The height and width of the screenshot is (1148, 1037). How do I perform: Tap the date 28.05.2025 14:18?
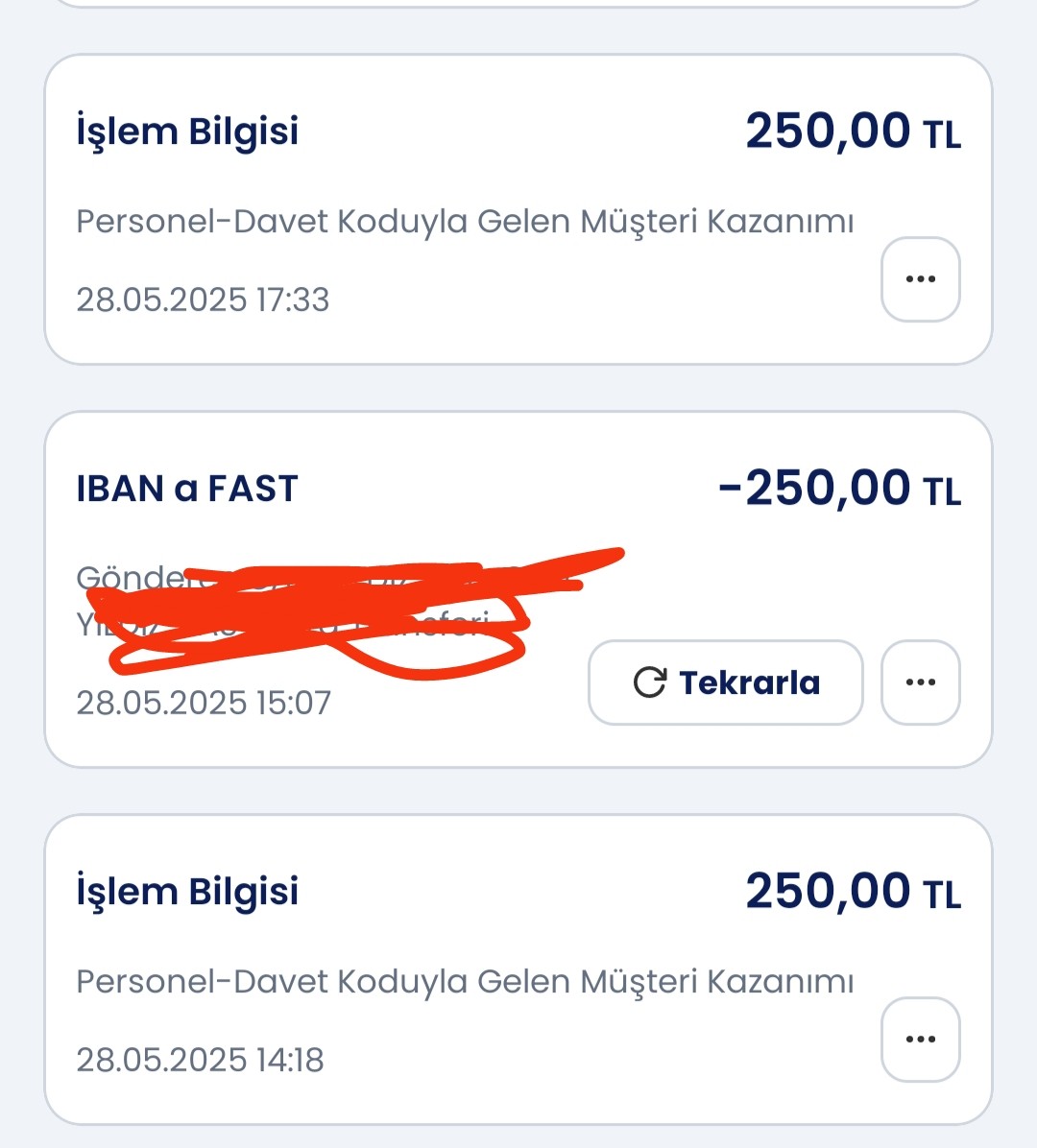point(200,1060)
